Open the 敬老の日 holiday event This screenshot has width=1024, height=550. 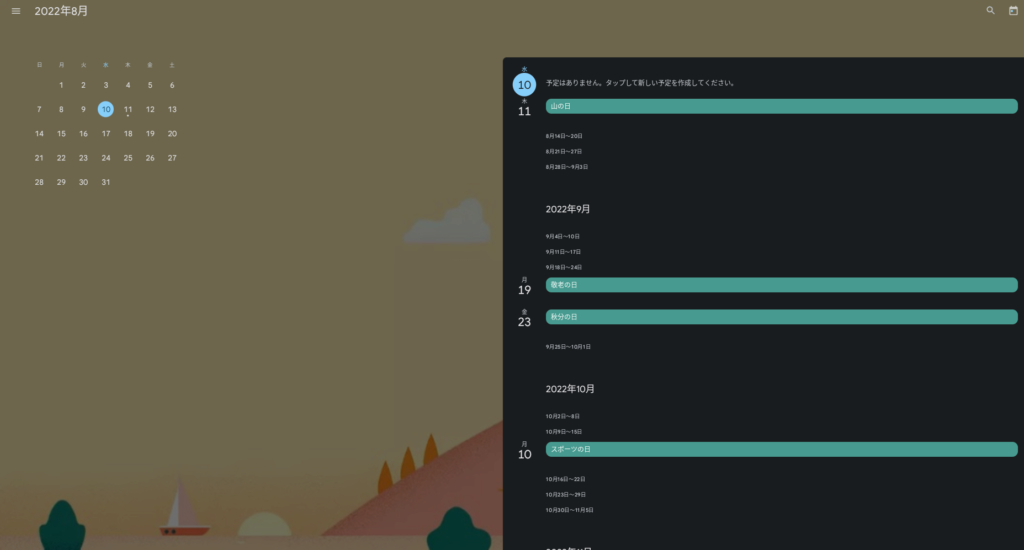pos(782,285)
